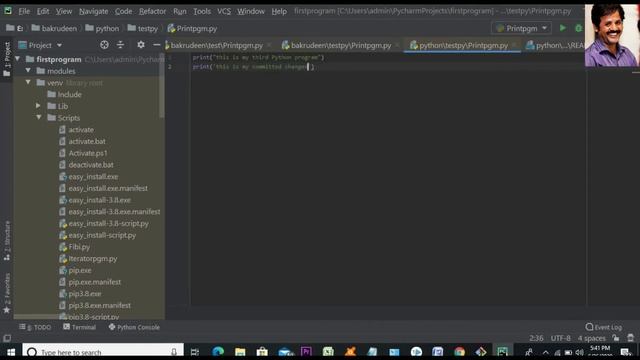Collapse Scripts folder
This screenshot has height=360, width=640.
click(x=39, y=118)
